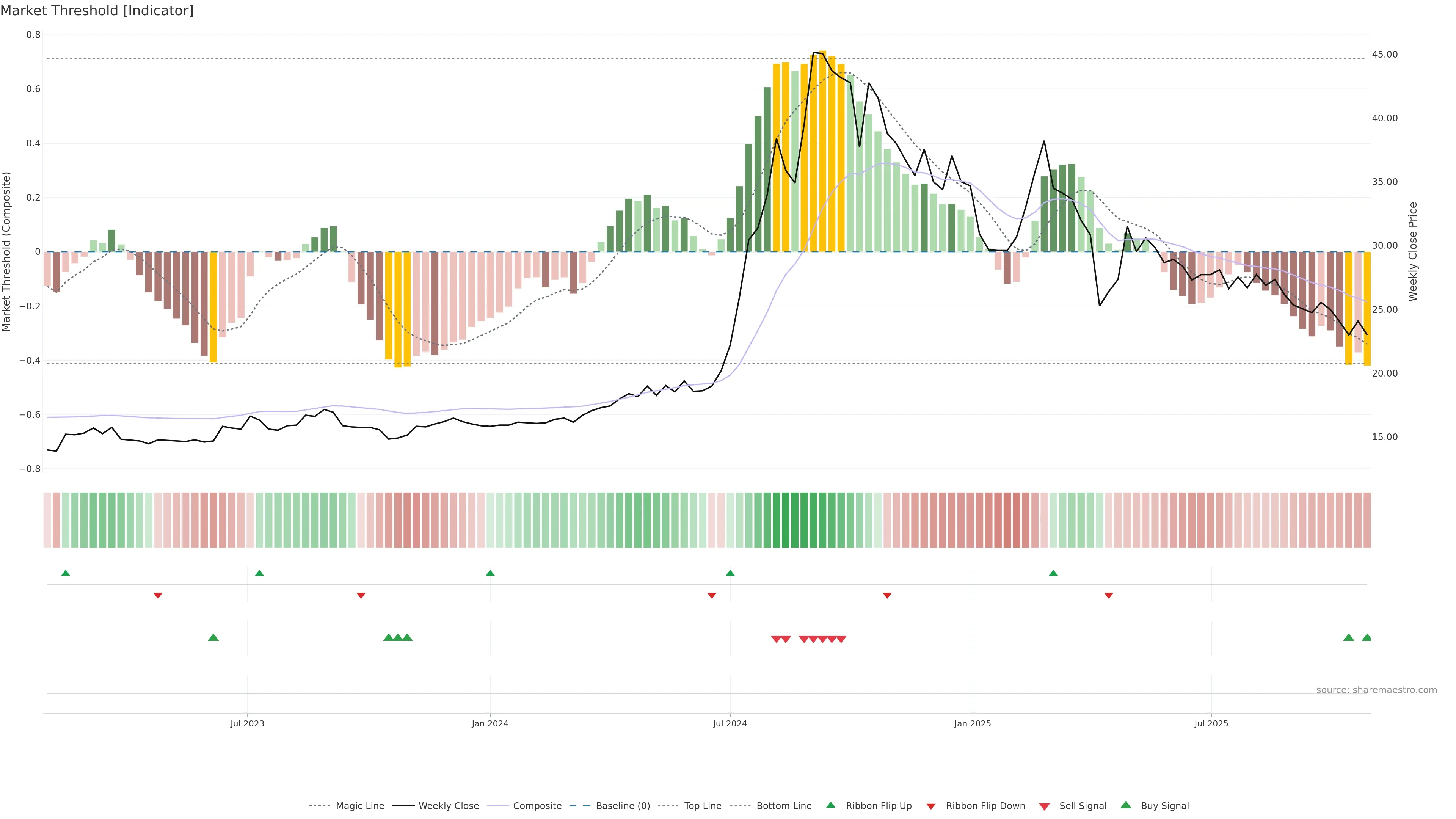Viewport: 1456px width, 819px height.
Task: Hide the Bottom Line series via legend
Action: click(783, 806)
